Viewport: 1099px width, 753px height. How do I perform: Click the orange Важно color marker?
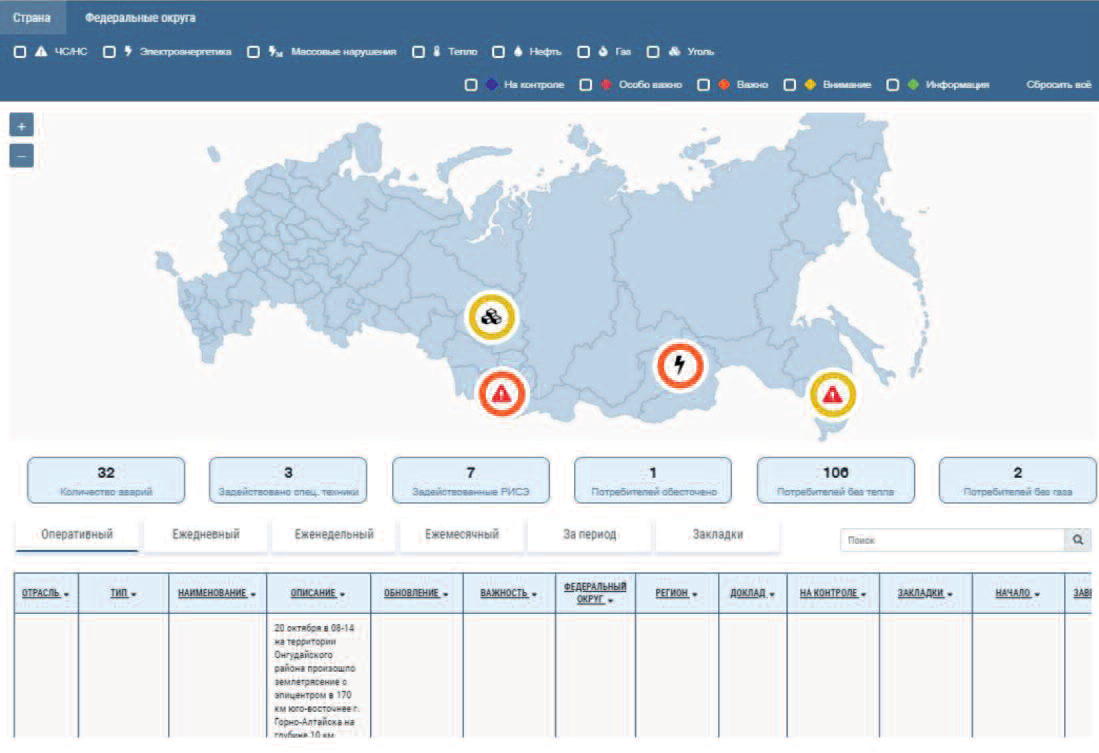click(x=725, y=84)
